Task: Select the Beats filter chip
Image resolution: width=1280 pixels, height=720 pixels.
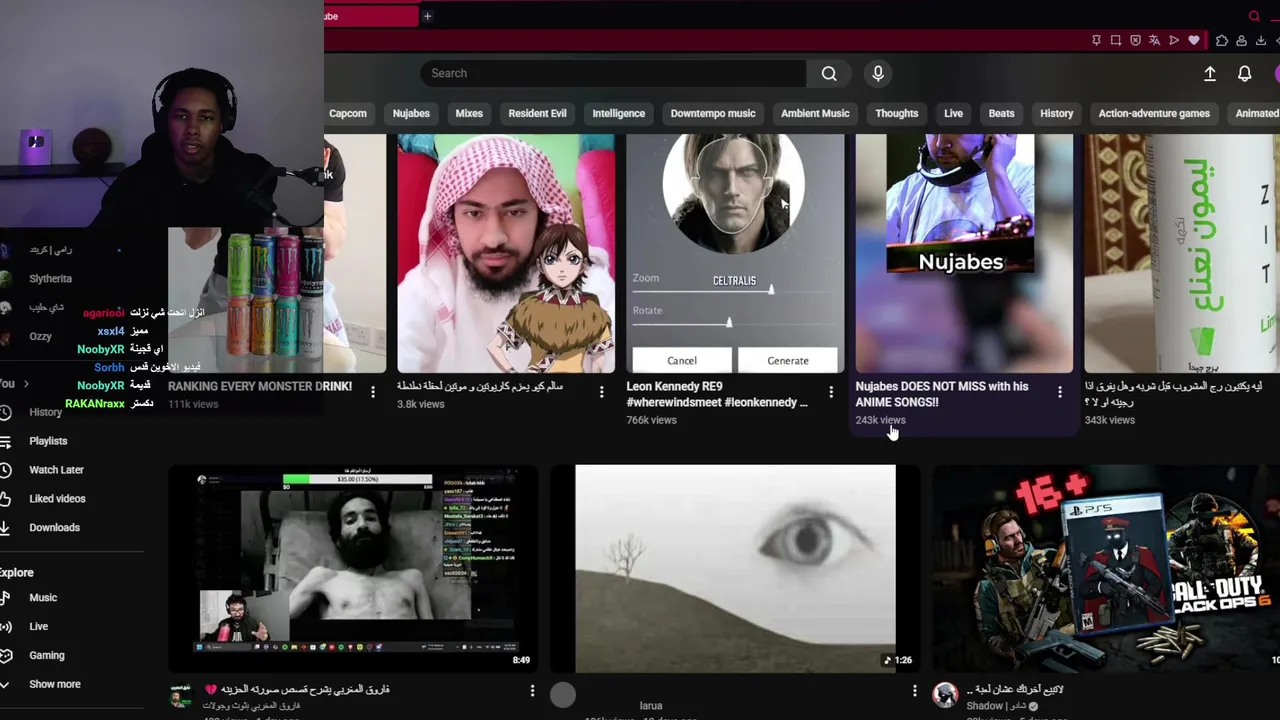Action: (x=1001, y=113)
